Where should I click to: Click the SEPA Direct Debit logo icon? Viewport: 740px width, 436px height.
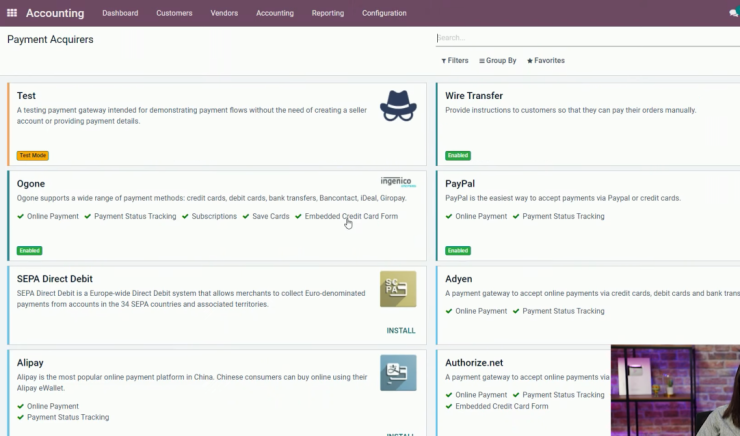398,289
